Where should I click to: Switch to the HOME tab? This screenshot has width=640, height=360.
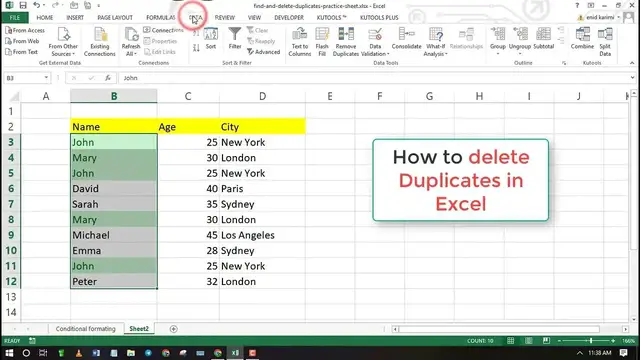44,18
